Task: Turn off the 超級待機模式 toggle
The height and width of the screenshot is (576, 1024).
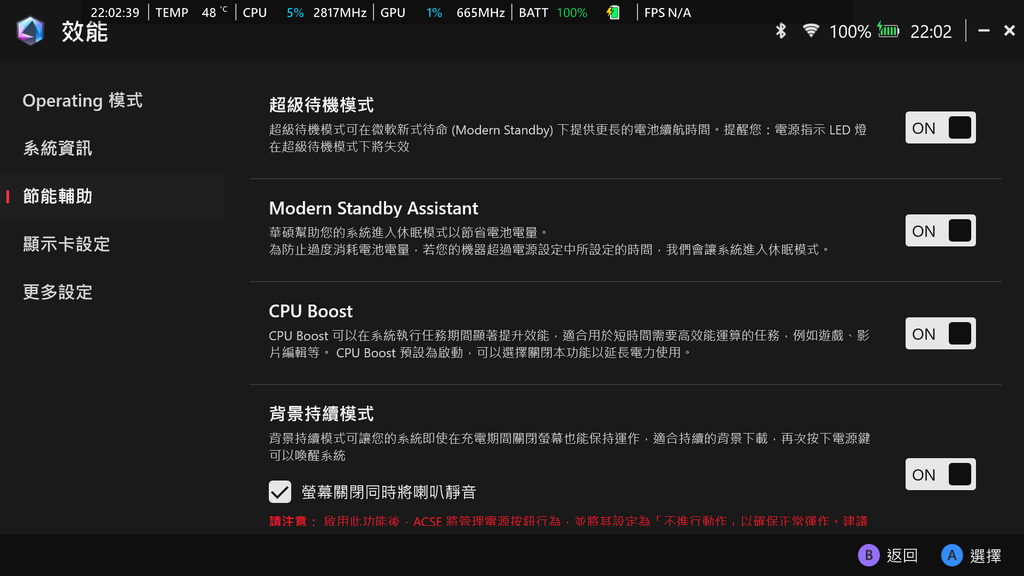Action: click(940, 128)
